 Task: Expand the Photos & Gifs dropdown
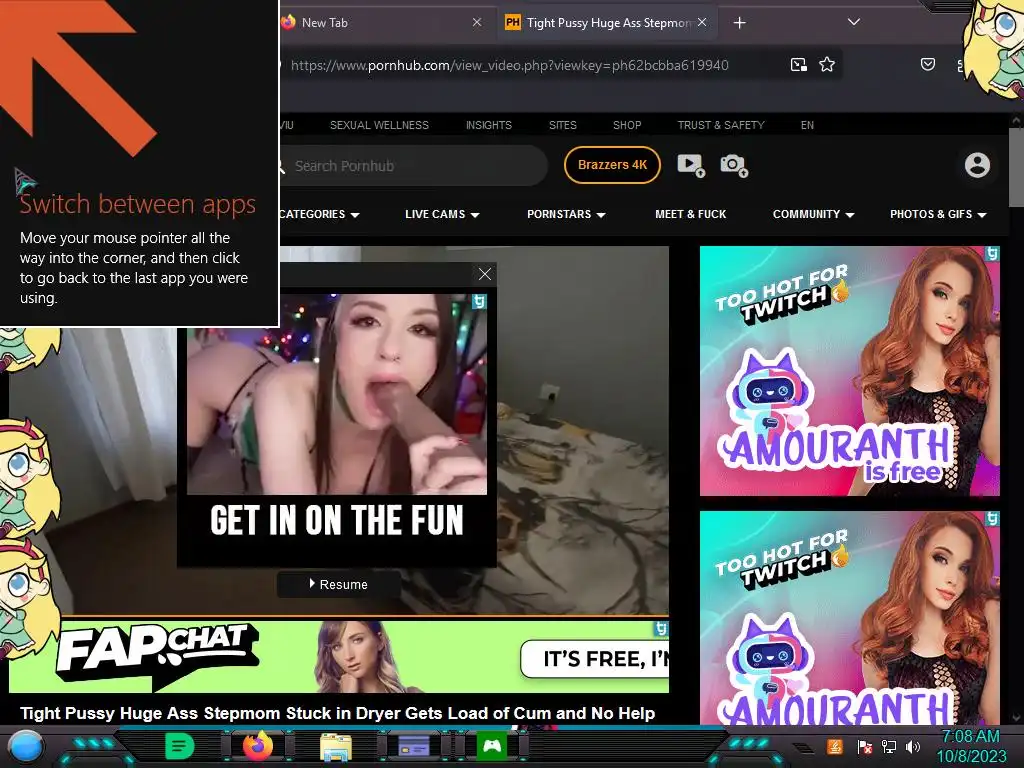(x=938, y=214)
